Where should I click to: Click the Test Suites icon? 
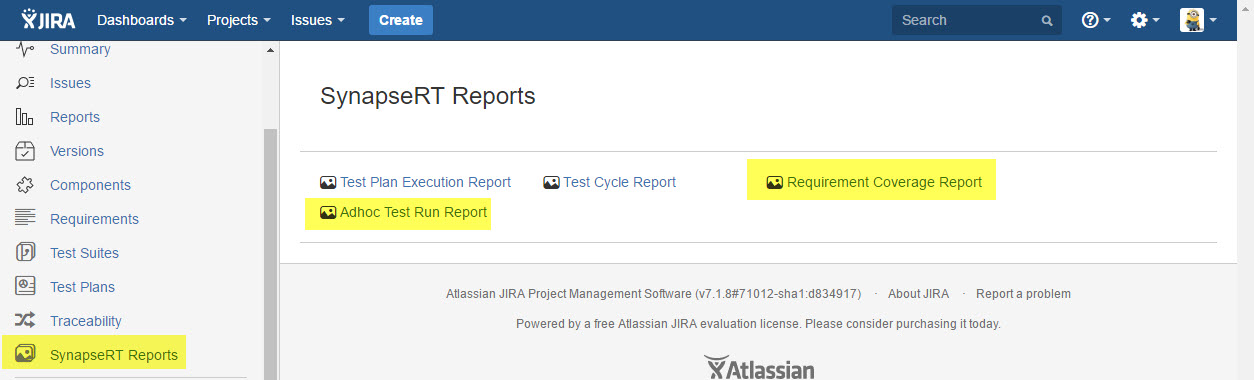coord(26,253)
